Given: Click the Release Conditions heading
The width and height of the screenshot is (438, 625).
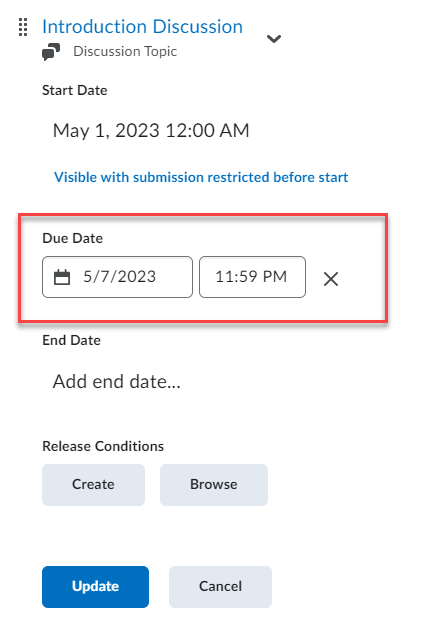Looking at the screenshot, I should [x=103, y=446].
